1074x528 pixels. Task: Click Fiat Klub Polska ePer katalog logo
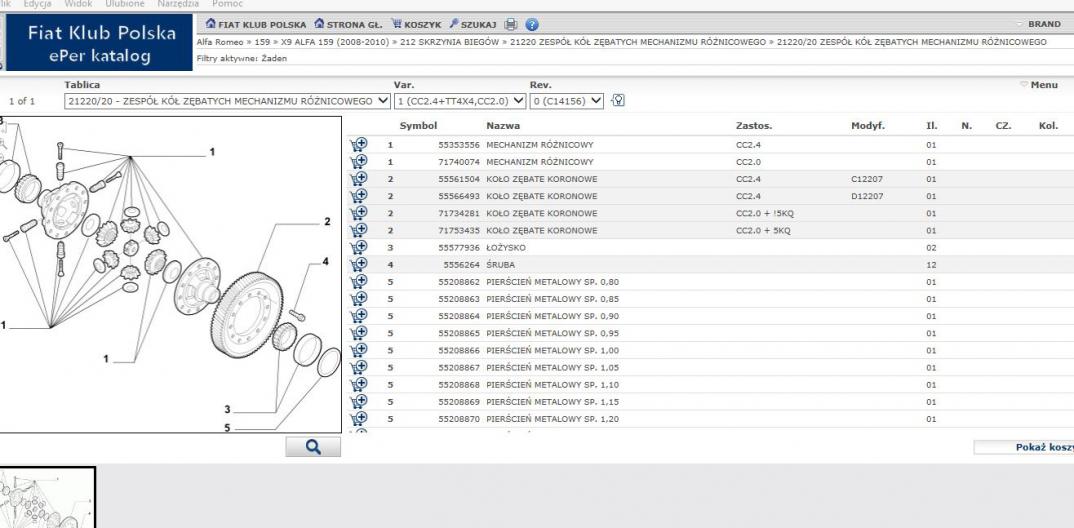pos(100,43)
